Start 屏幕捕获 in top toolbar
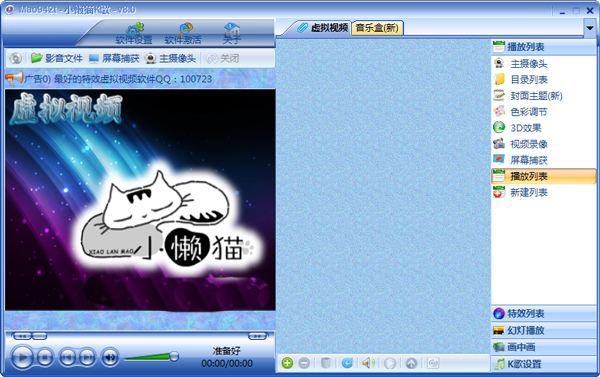The width and height of the screenshot is (600, 377). (x=114, y=58)
